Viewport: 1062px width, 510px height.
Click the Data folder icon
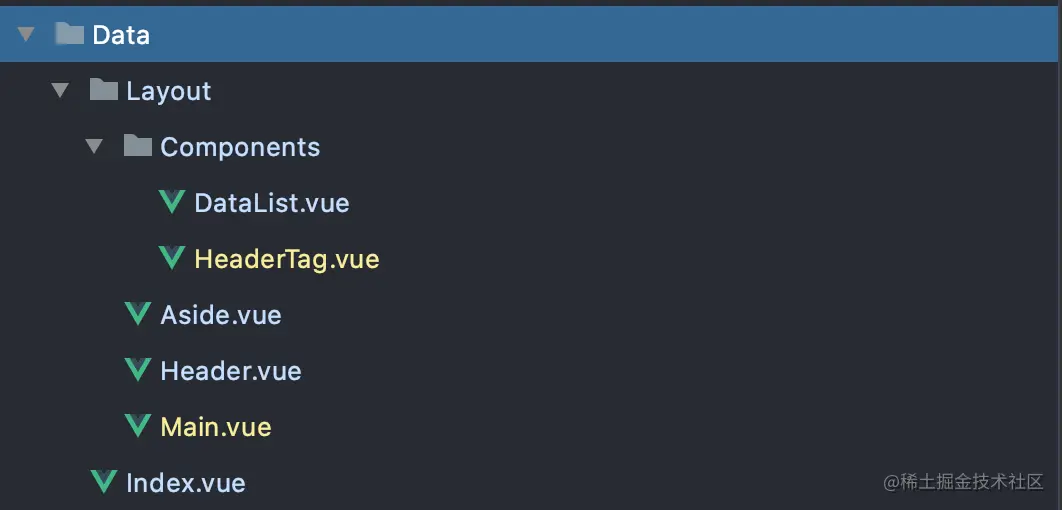pos(69,34)
